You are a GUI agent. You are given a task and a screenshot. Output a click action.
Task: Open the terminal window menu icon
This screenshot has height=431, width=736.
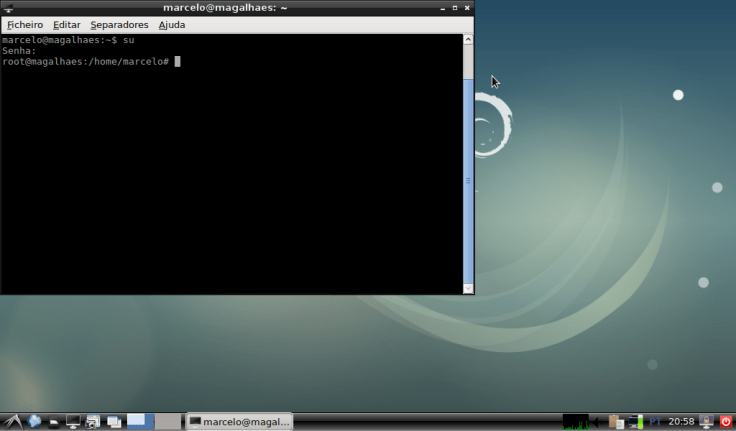coord(8,7)
